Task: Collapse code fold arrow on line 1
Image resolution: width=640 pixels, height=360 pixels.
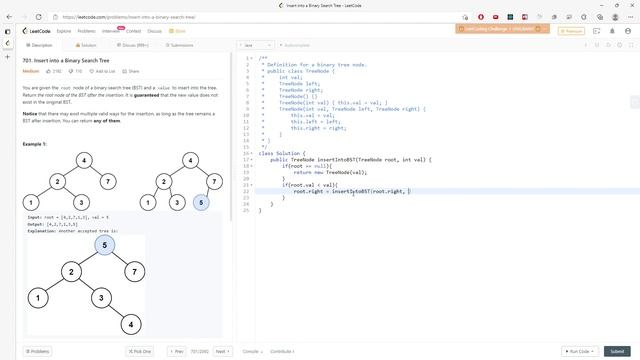Action: (251, 58)
